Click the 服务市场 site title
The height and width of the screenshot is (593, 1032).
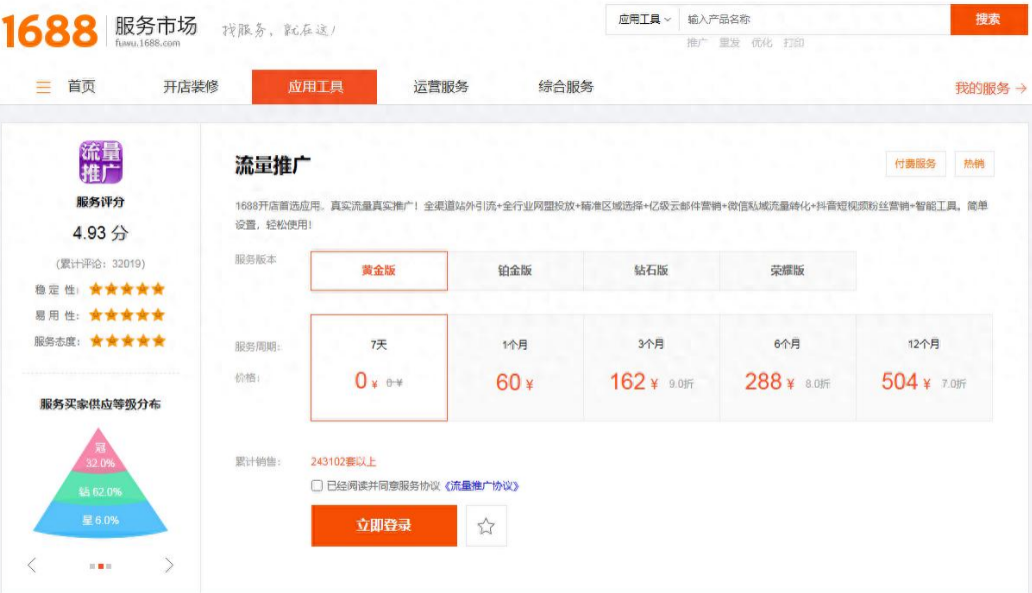coord(156,26)
